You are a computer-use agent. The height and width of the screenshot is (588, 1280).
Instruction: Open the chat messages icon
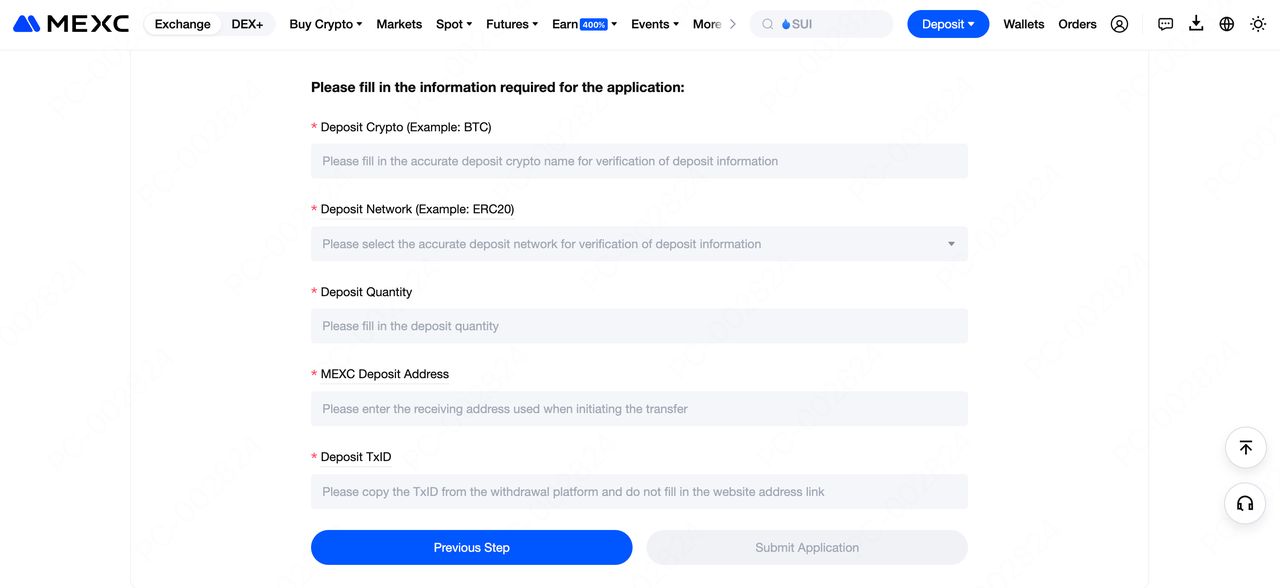tap(1165, 24)
